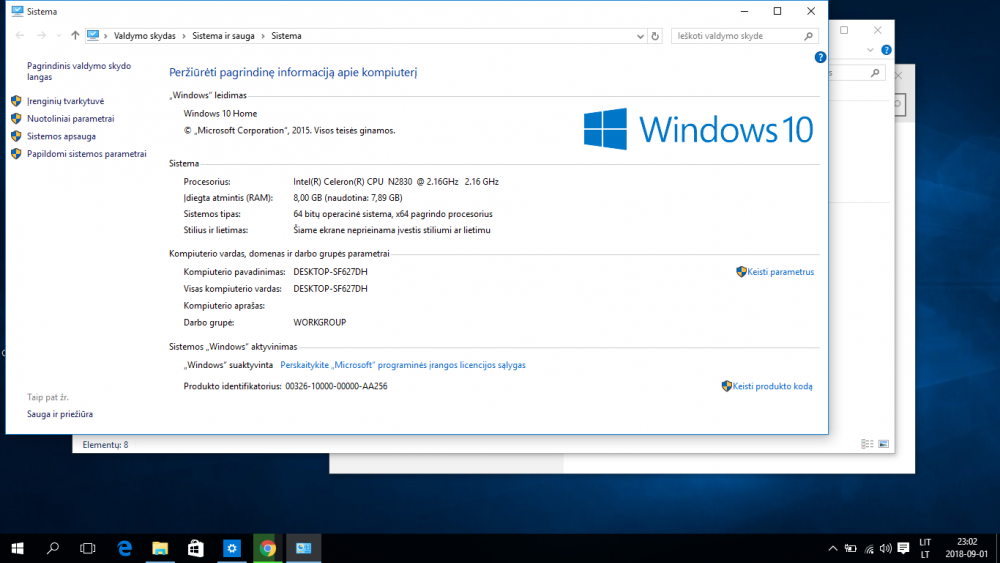
Task: Refresh the Sistema window
Action: pyautogui.click(x=655, y=36)
